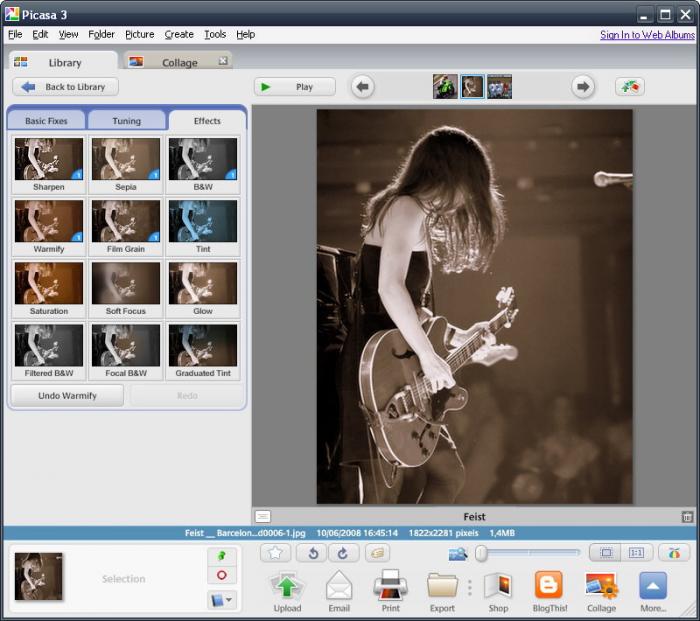Apply the Sharpen effect
This screenshot has height=621, width=700.
tap(49, 164)
